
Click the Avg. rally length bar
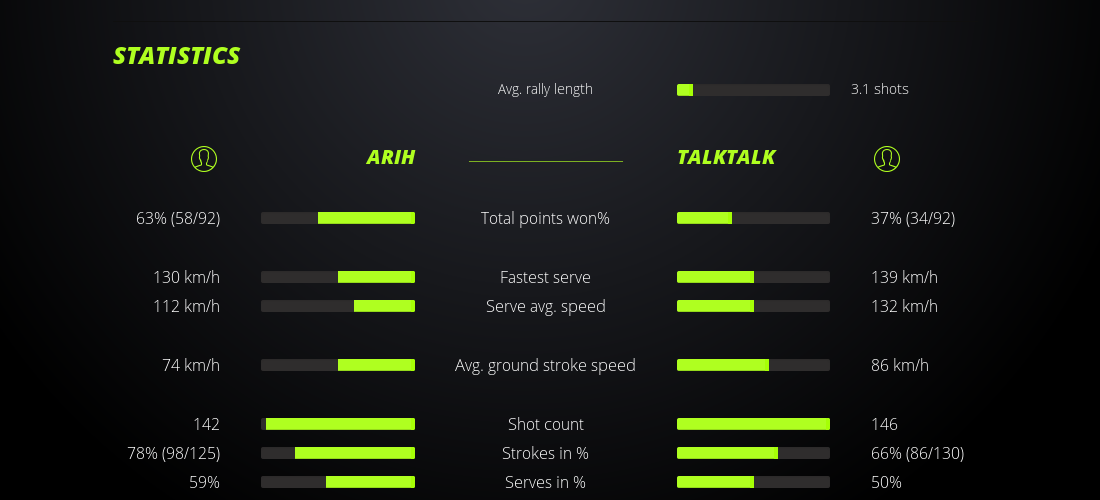coord(753,90)
